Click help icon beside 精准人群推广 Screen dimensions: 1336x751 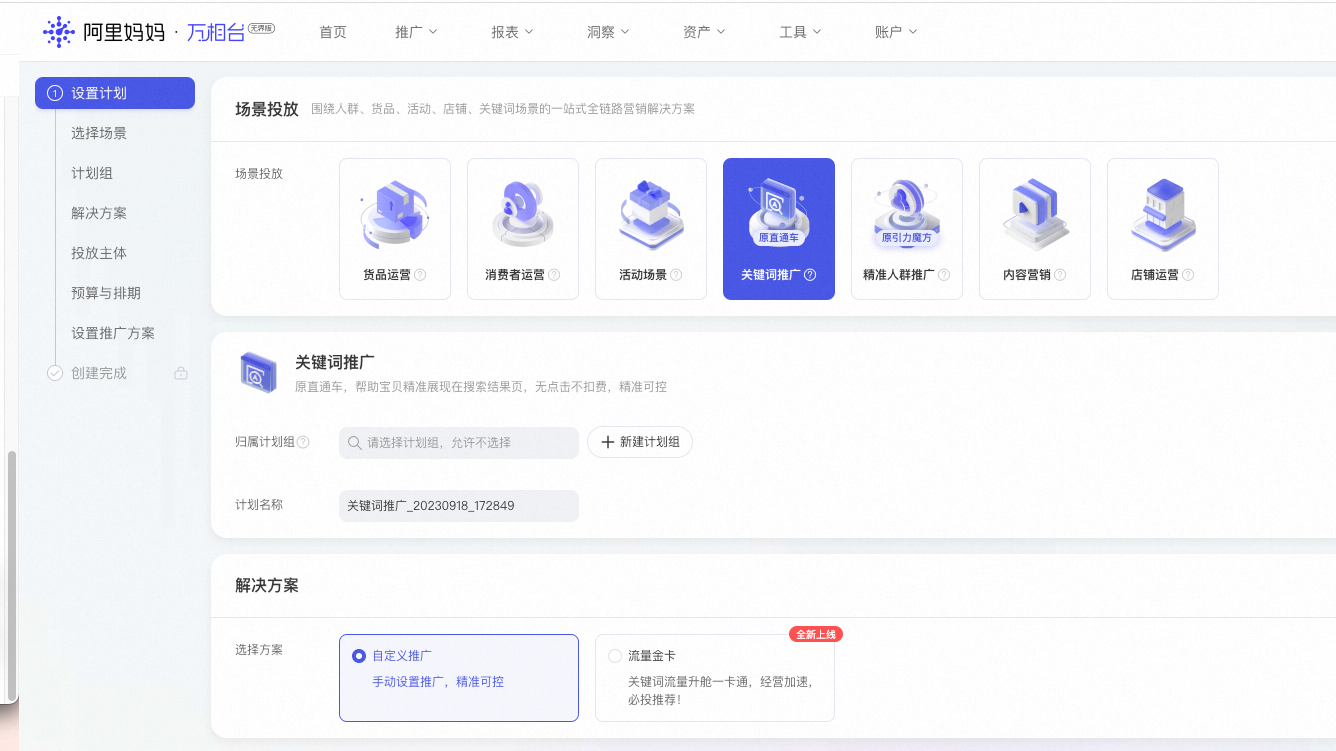(x=944, y=275)
